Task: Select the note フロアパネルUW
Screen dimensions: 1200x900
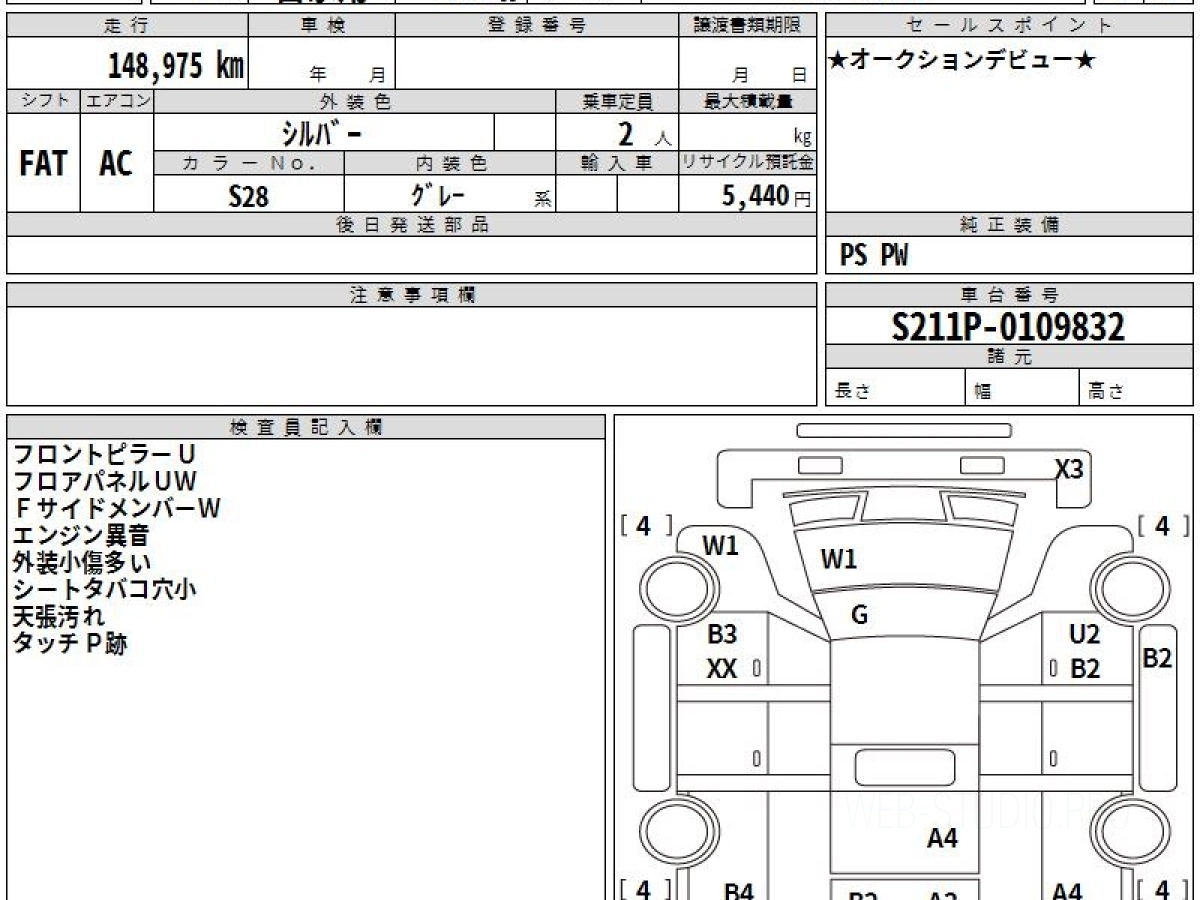Action: click(105, 482)
